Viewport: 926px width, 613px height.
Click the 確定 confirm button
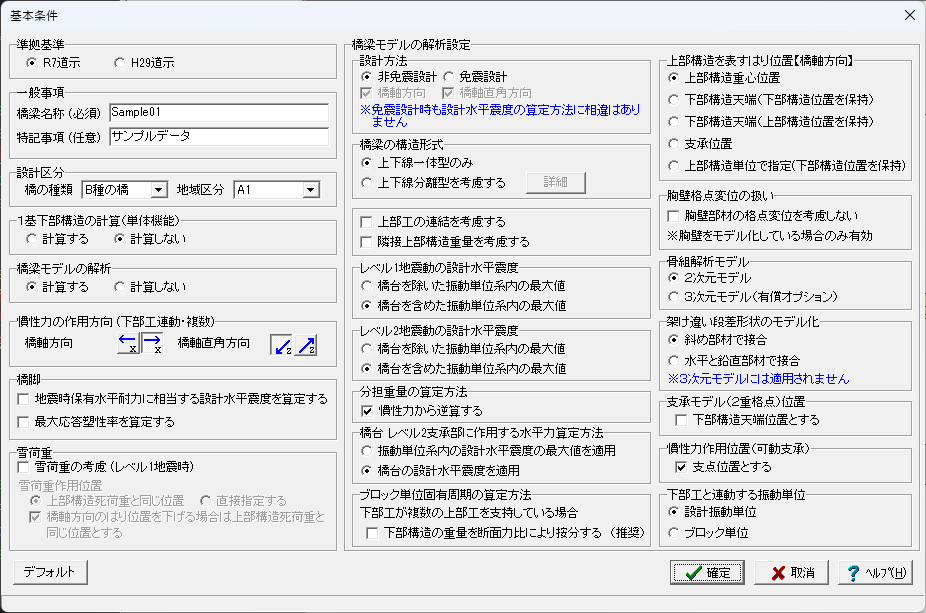point(707,573)
